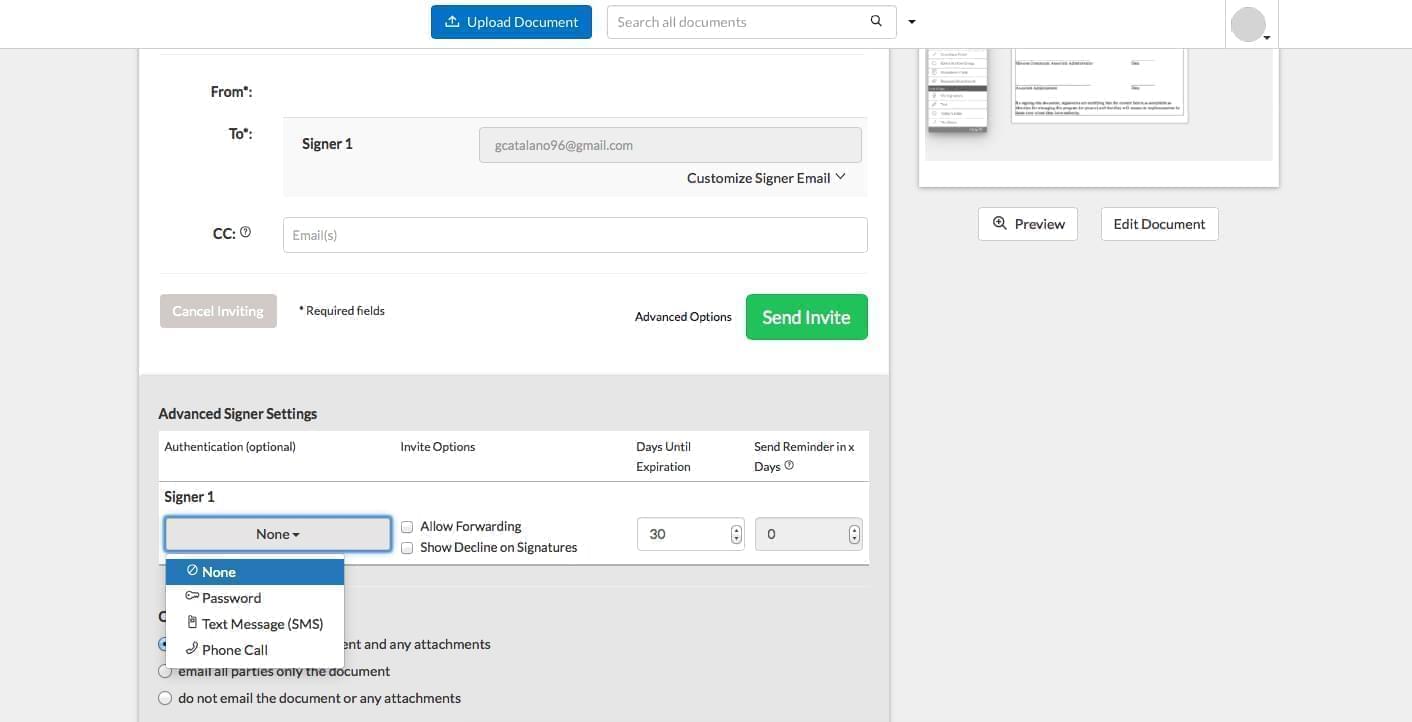The height and width of the screenshot is (722, 1412).
Task: Select Password authentication option
Action: (255, 598)
